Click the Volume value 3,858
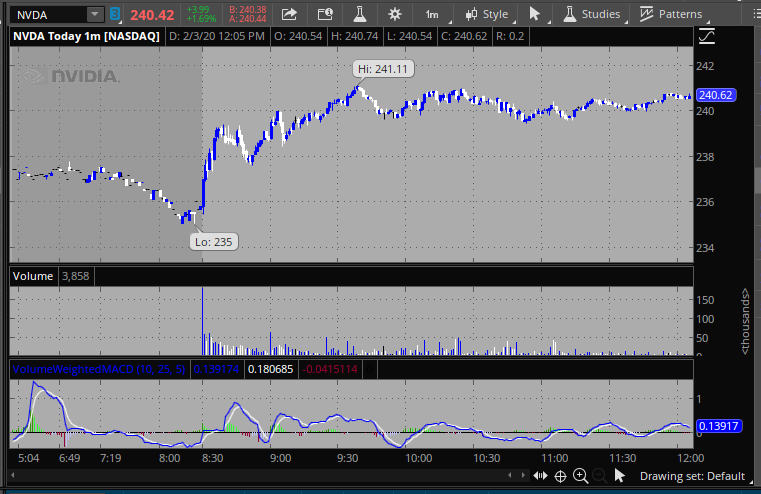This screenshot has height=494, width=761. [x=76, y=276]
